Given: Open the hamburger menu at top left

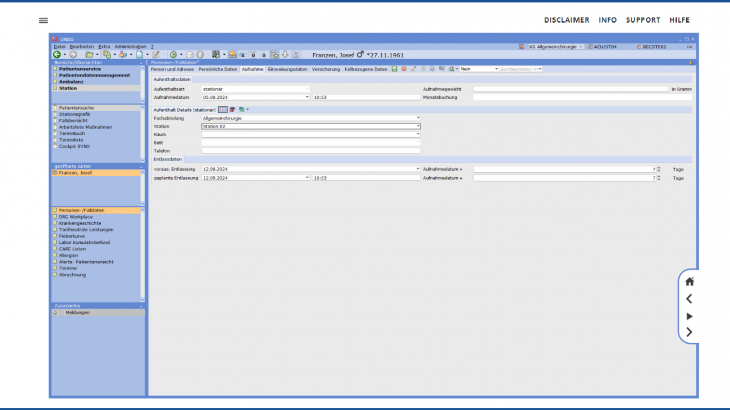Looking at the screenshot, I should point(43,20).
